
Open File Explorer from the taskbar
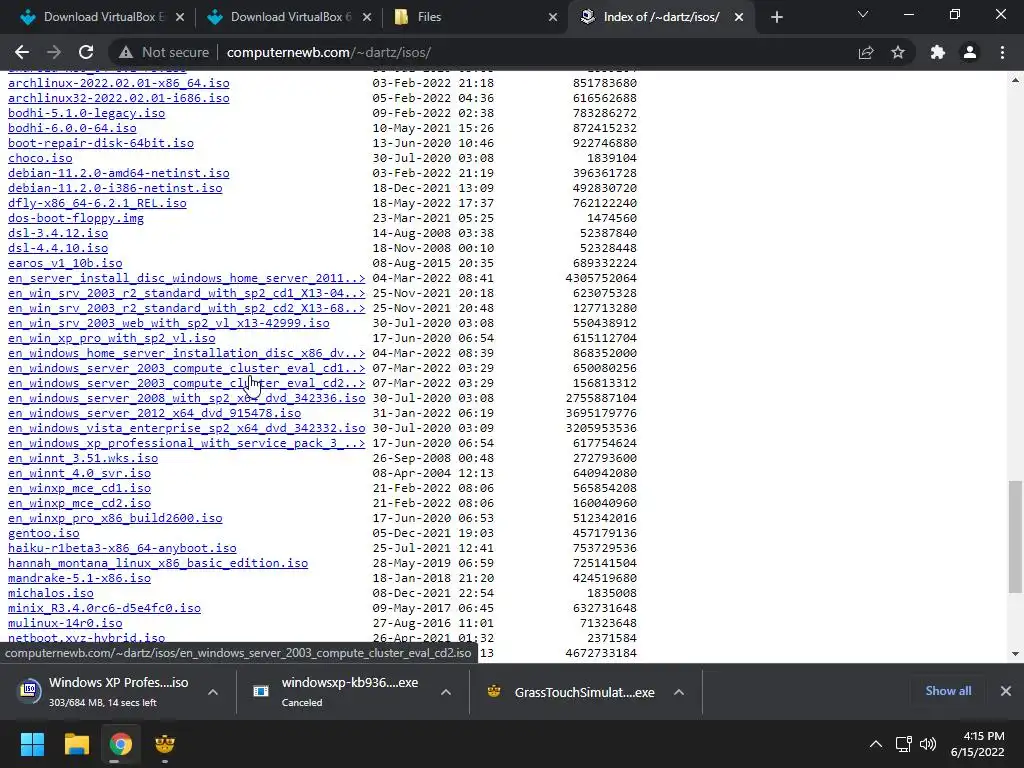click(x=76, y=744)
